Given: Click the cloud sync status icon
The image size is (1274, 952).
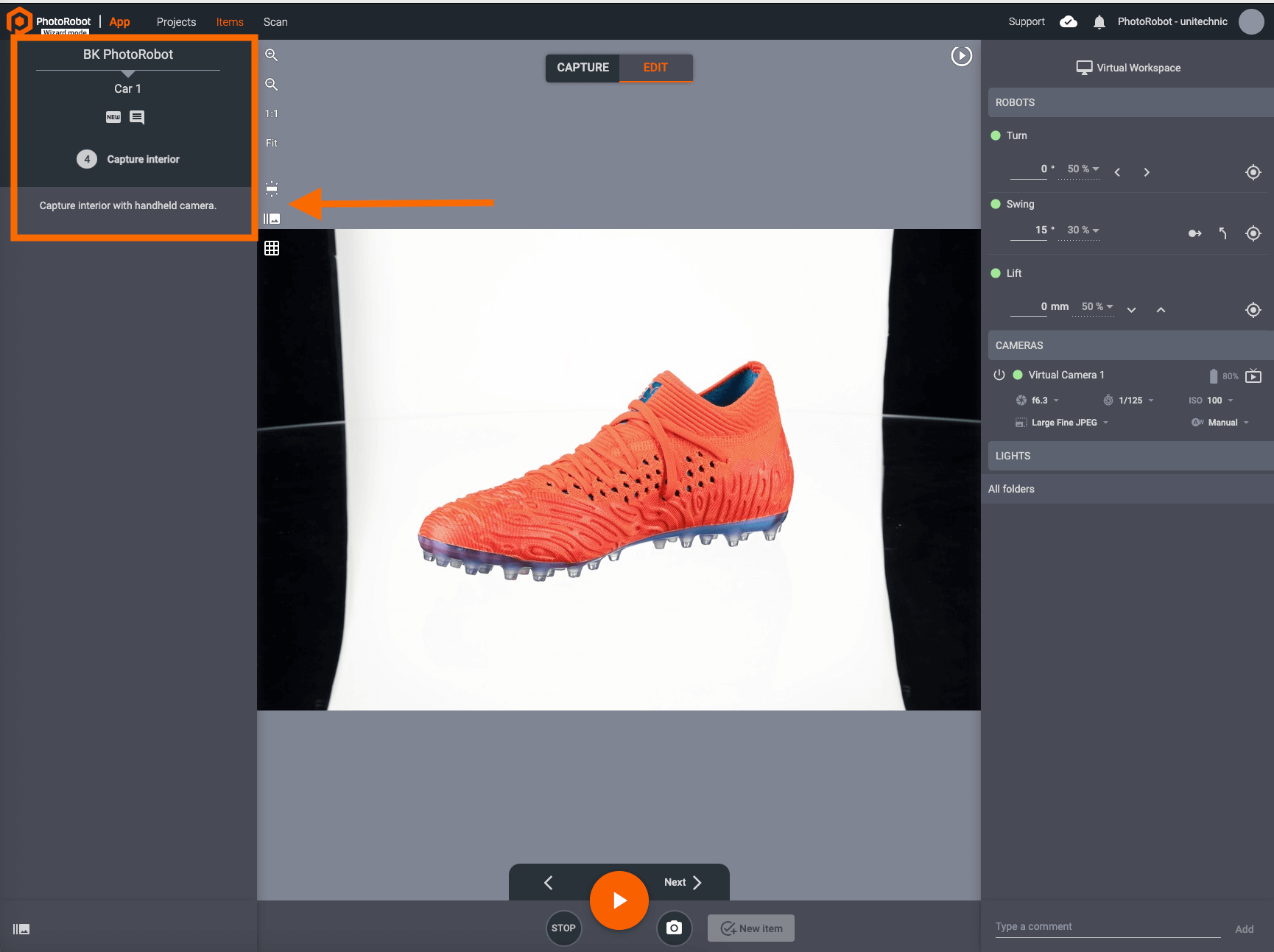Looking at the screenshot, I should point(1068,22).
